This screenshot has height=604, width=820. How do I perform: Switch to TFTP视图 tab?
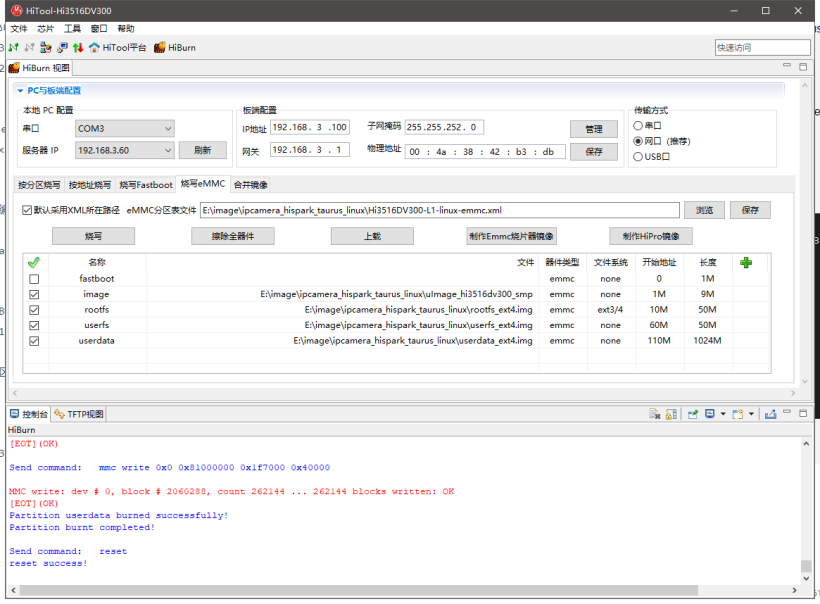coord(79,414)
